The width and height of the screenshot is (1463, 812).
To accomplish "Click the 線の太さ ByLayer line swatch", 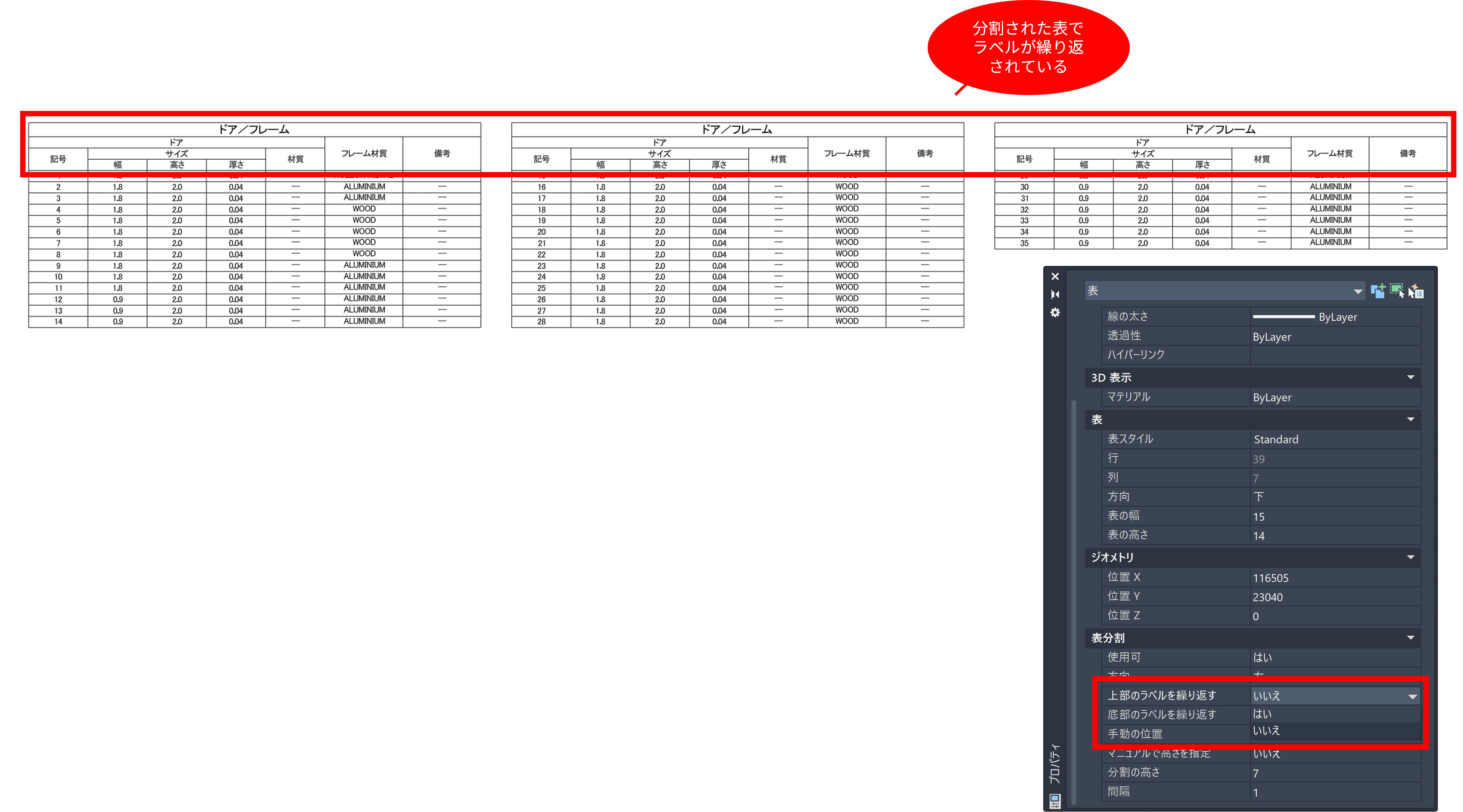I will click(1284, 317).
